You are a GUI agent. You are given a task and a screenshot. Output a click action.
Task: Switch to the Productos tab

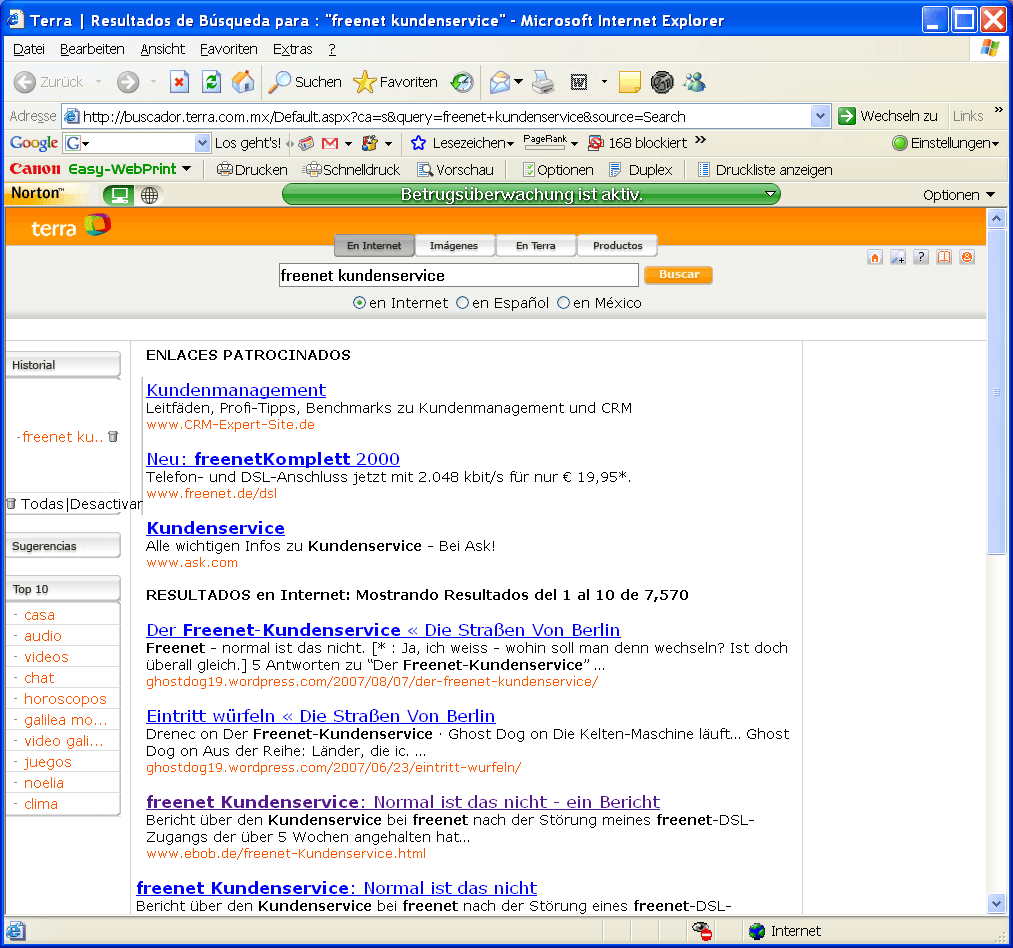618,246
